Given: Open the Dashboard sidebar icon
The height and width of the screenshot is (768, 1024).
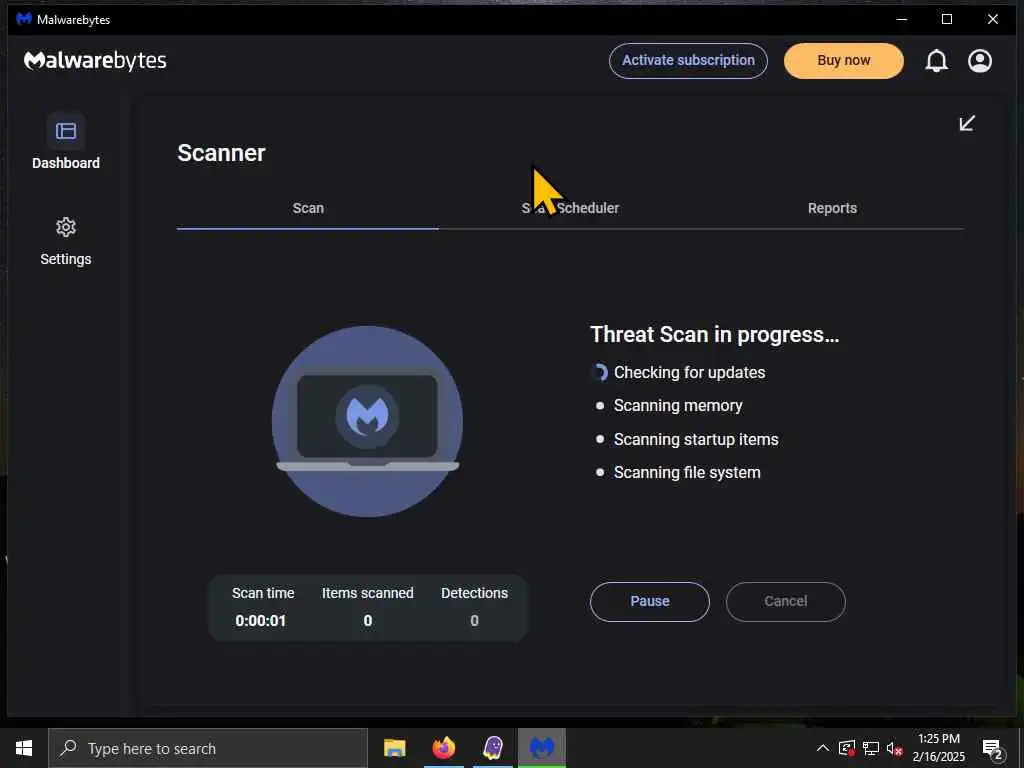Looking at the screenshot, I should (66, 131).
